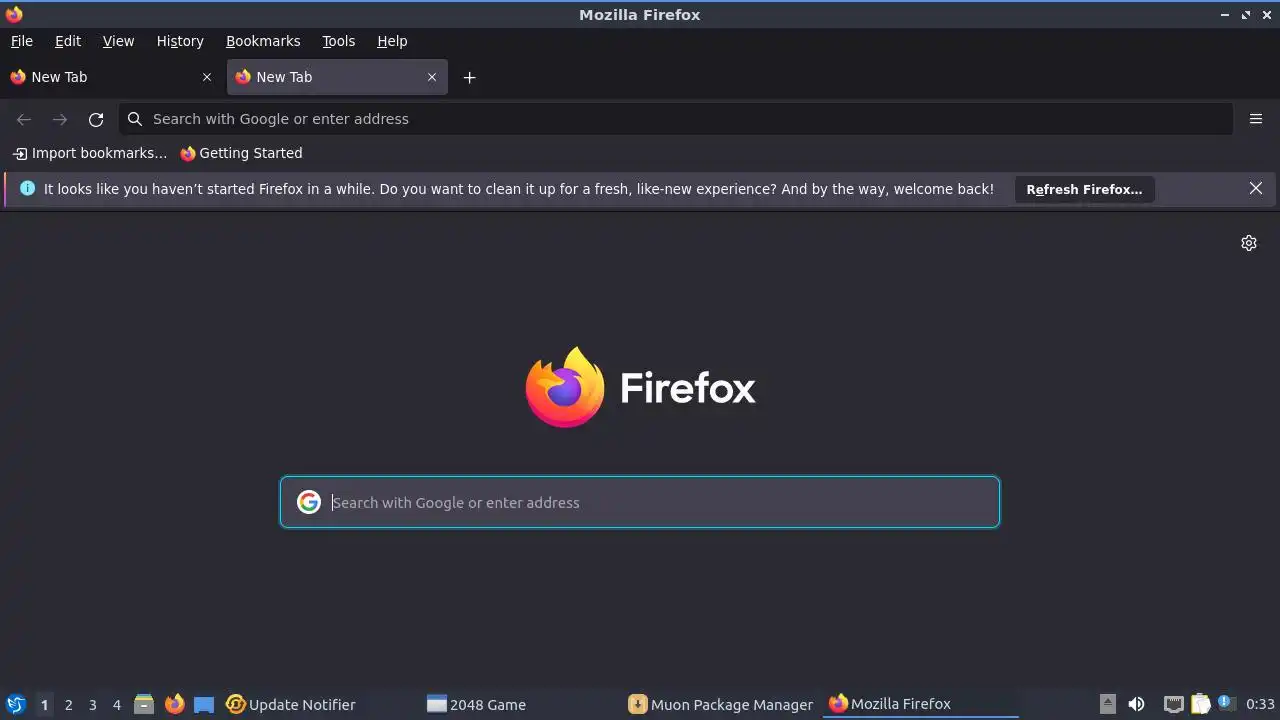Viewport: 1280px width, 720px height.
Task: Dismiss the refresh Firefox notification bar
Action: [1256, 188]
